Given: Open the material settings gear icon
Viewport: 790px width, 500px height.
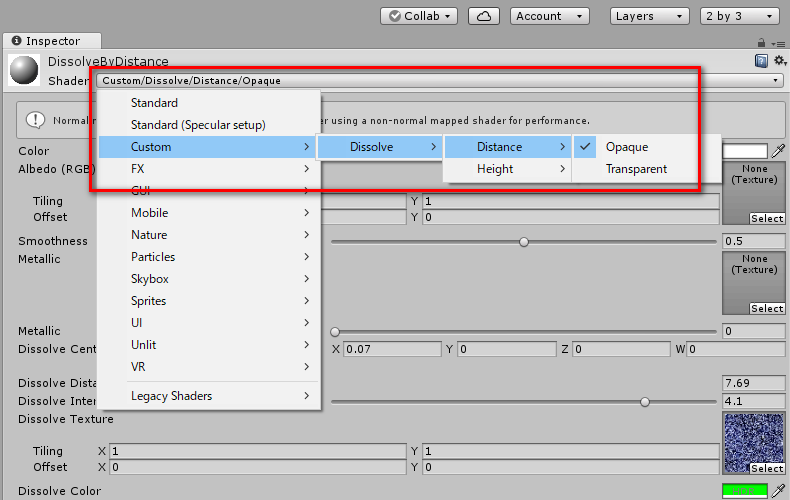Looking at the screenshot, I should tap(780, 60).
